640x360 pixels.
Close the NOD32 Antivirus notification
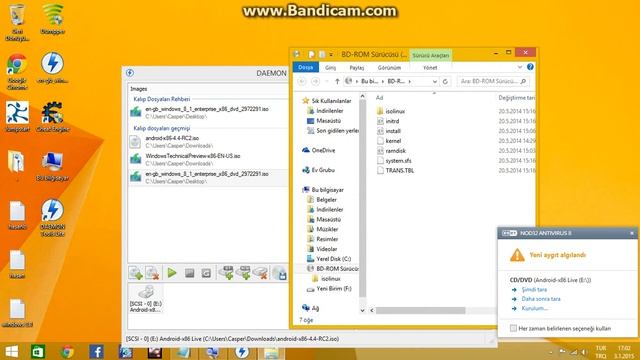click(x=632, y=233)
